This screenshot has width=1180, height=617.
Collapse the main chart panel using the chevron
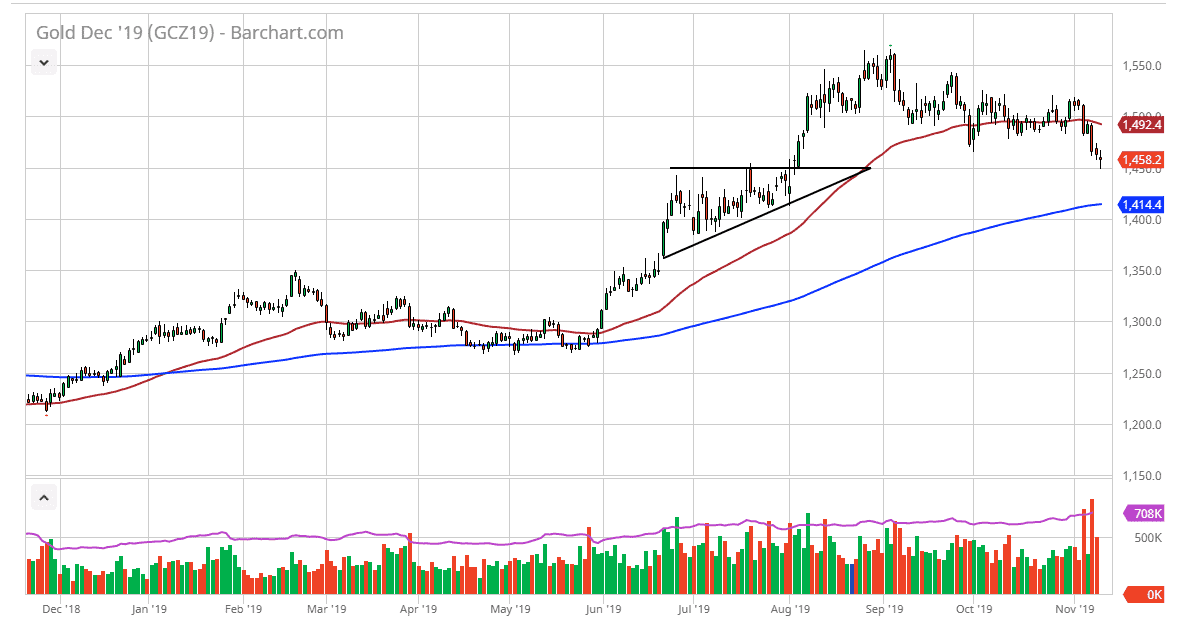(43, 62)
